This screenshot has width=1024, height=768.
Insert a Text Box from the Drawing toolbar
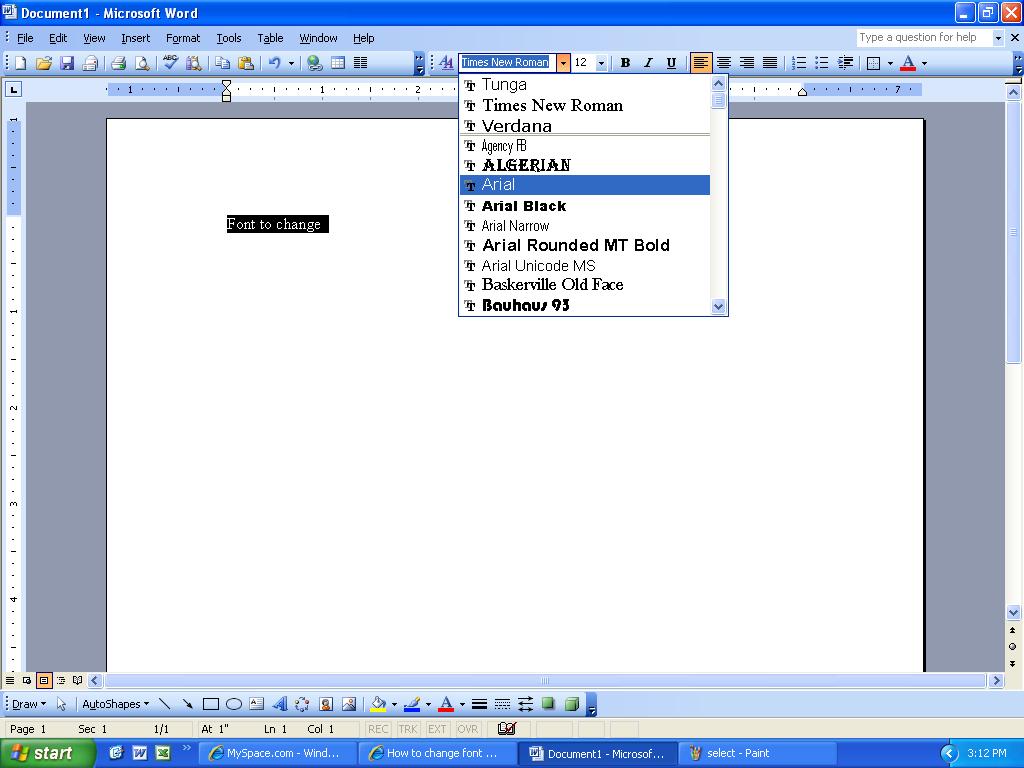tap(257, 704)
